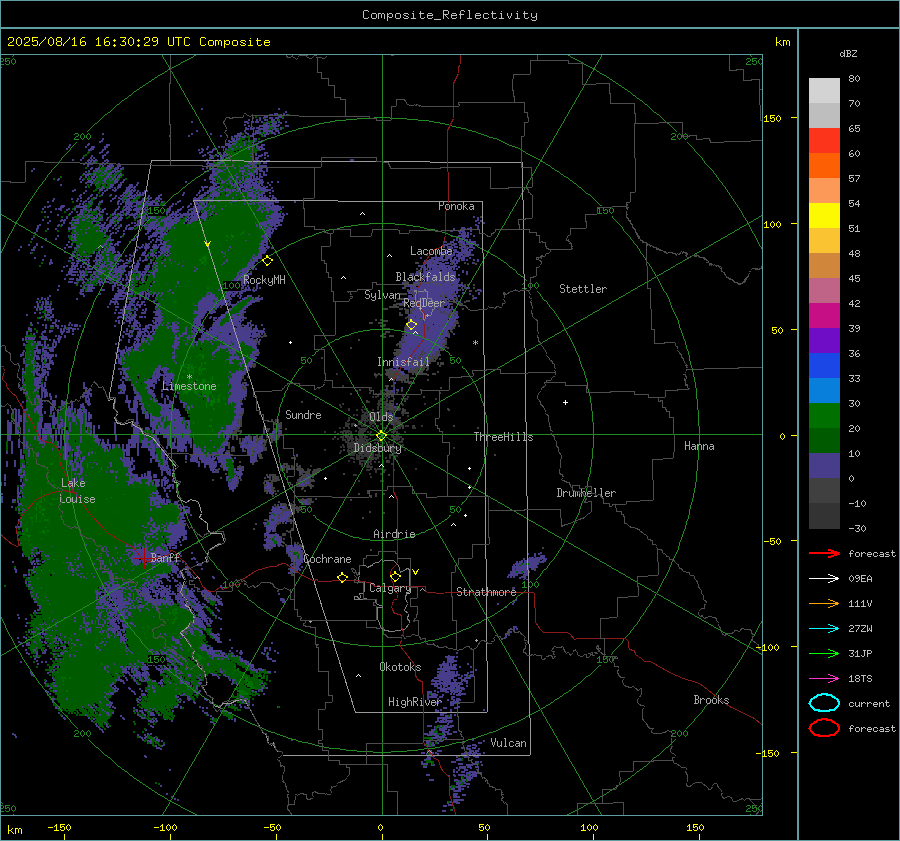
Task: Select the blue 33 dBZ color swatch
Action: click(x=824, y=366)
